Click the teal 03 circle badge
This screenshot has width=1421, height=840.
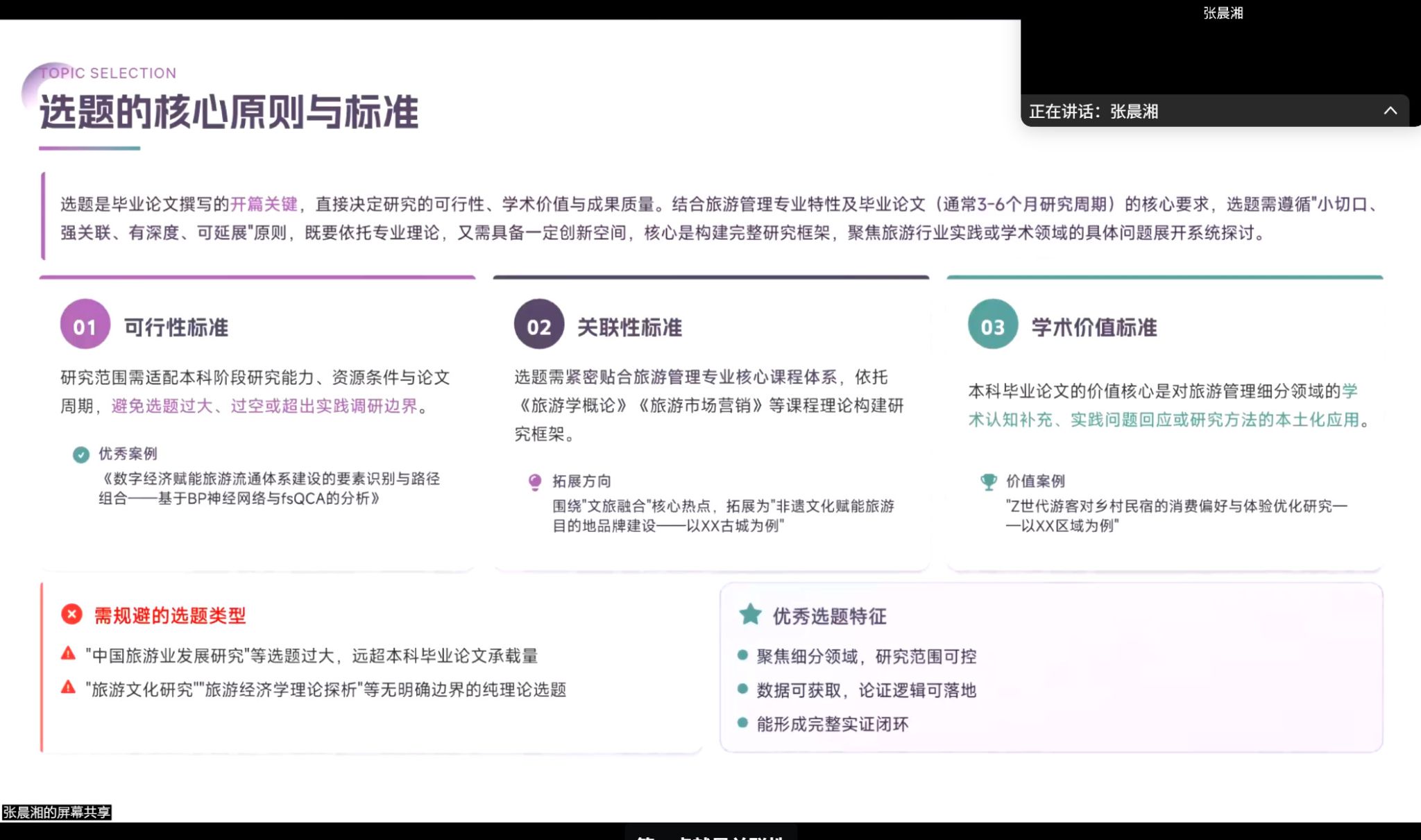coord(992,325)
